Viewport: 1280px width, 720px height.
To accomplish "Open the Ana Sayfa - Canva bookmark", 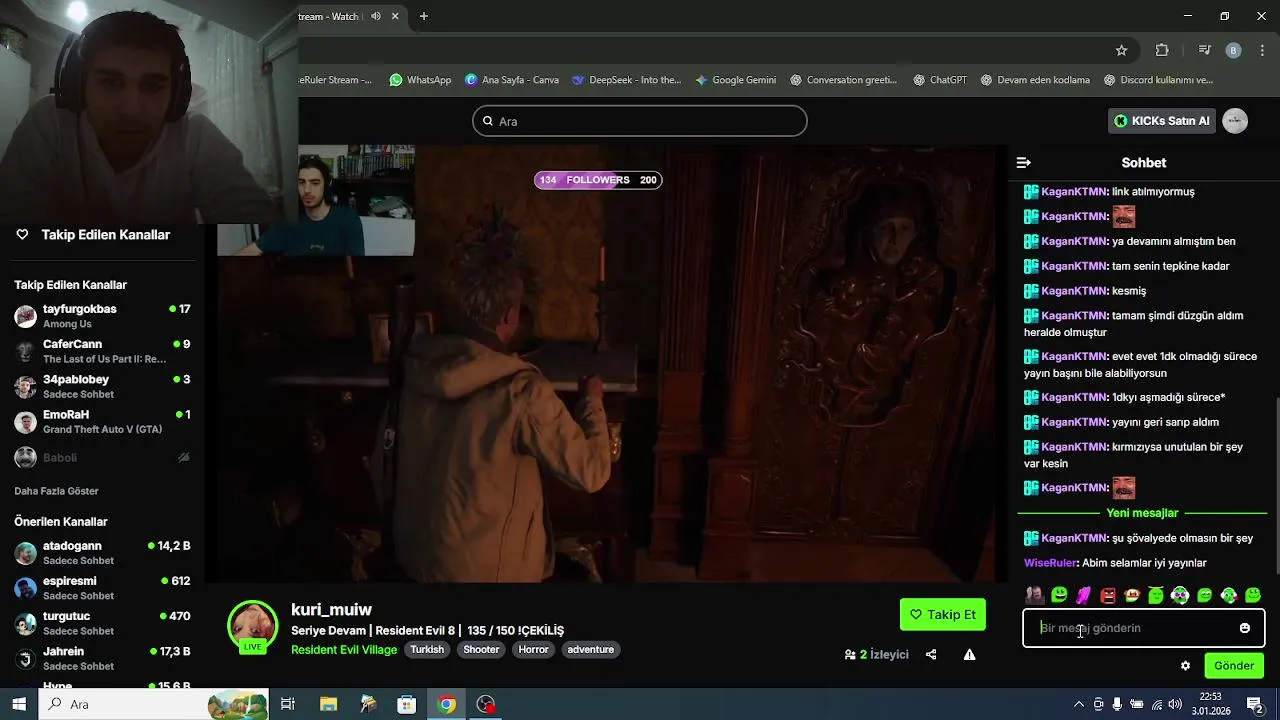I will click(512, 80).
